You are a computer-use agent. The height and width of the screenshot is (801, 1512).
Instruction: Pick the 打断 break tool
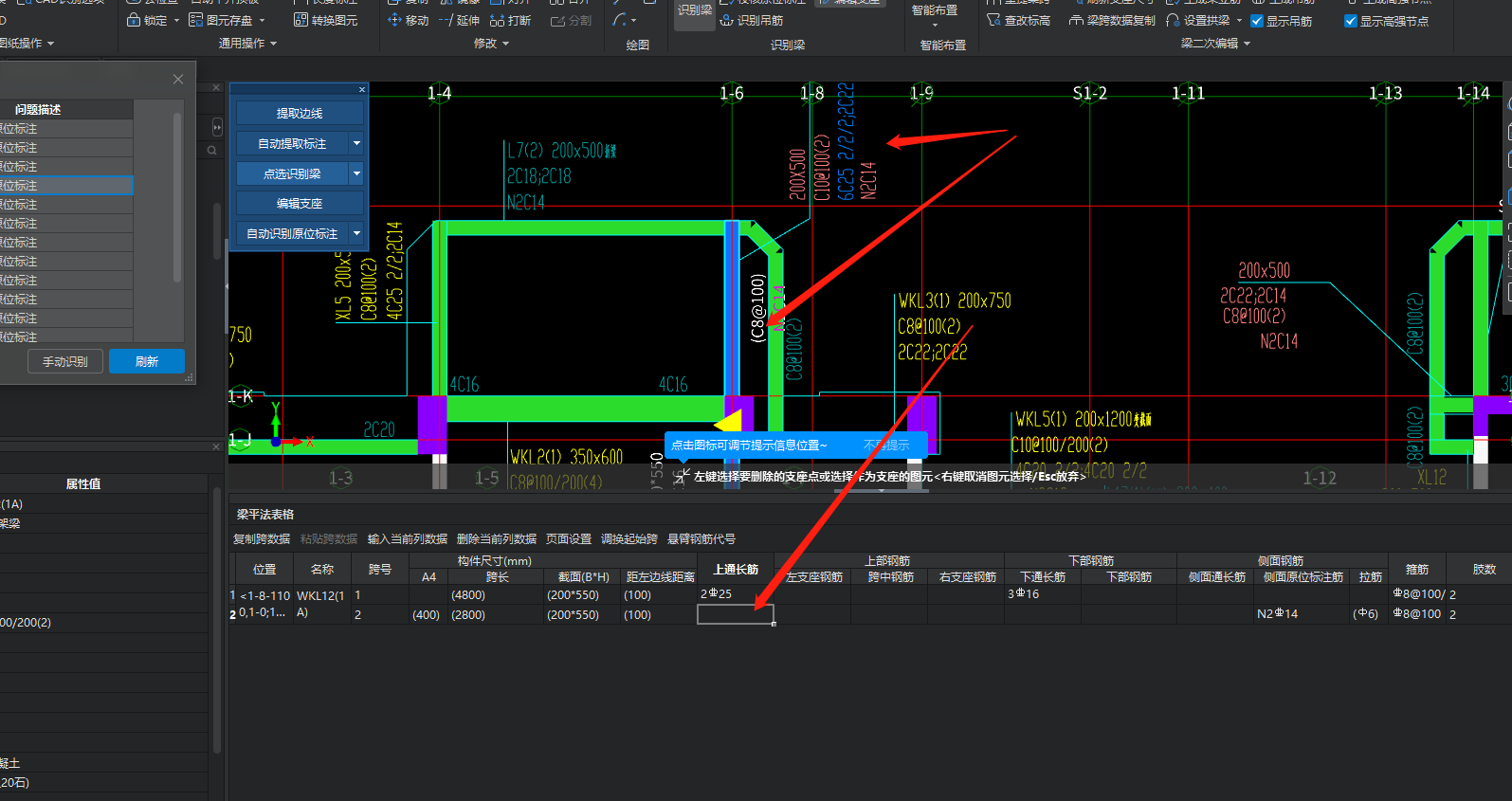510,20
